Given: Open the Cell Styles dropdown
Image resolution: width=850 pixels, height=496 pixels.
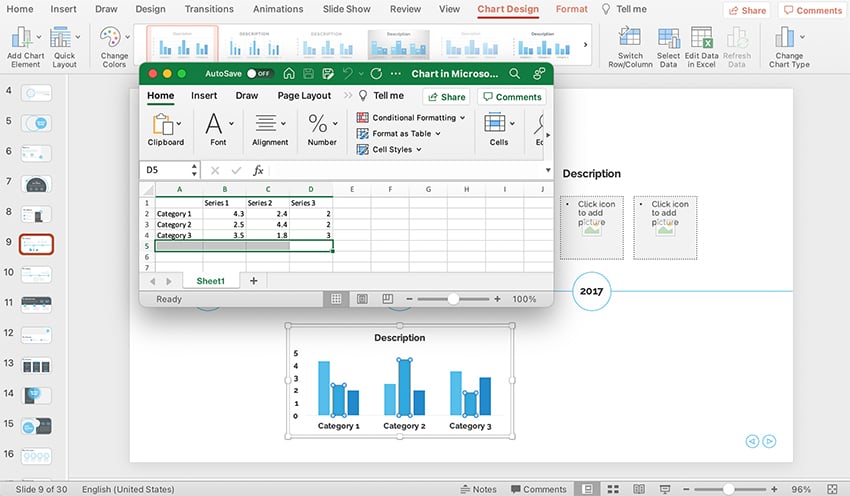Looking at the screenshot, I should point(390,150).
